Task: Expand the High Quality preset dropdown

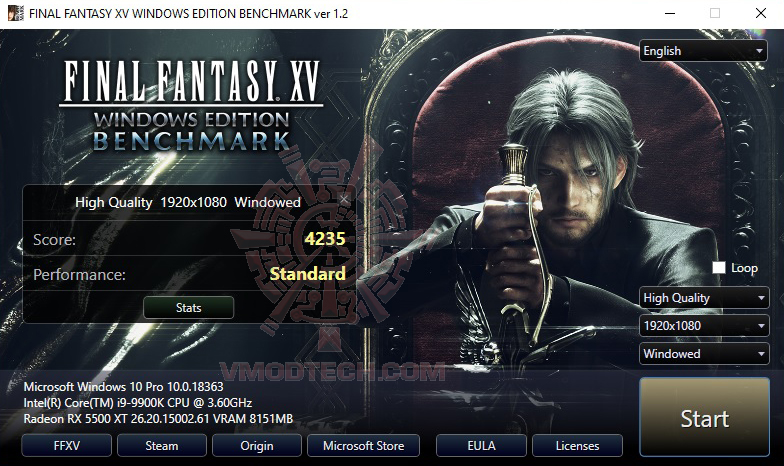Action: click(x=704, y=298)
